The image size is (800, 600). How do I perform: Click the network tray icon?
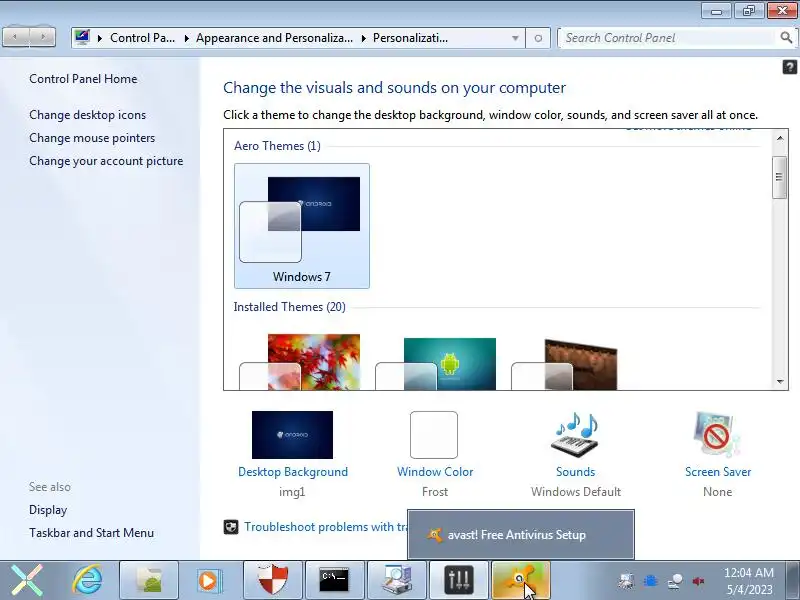[675, 581]
